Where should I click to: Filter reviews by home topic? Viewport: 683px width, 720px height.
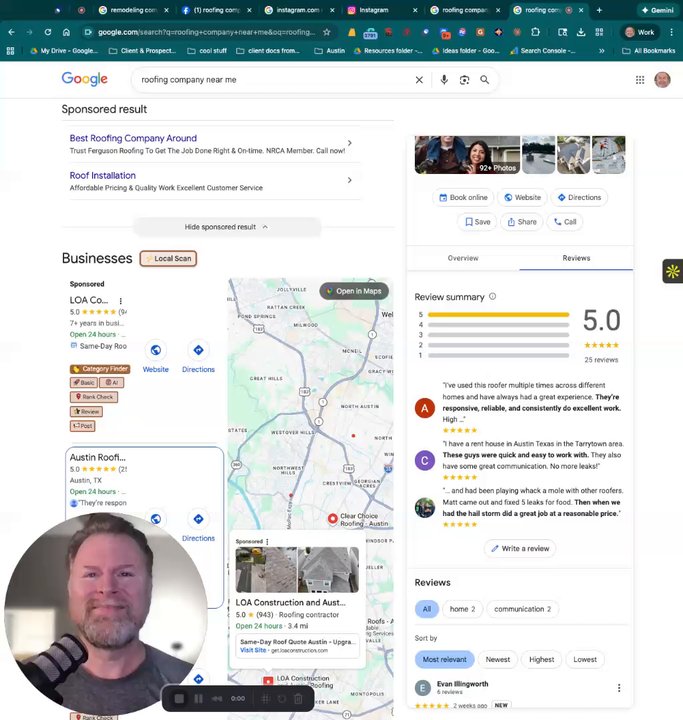pyautogui.click(x=463, y=609)
